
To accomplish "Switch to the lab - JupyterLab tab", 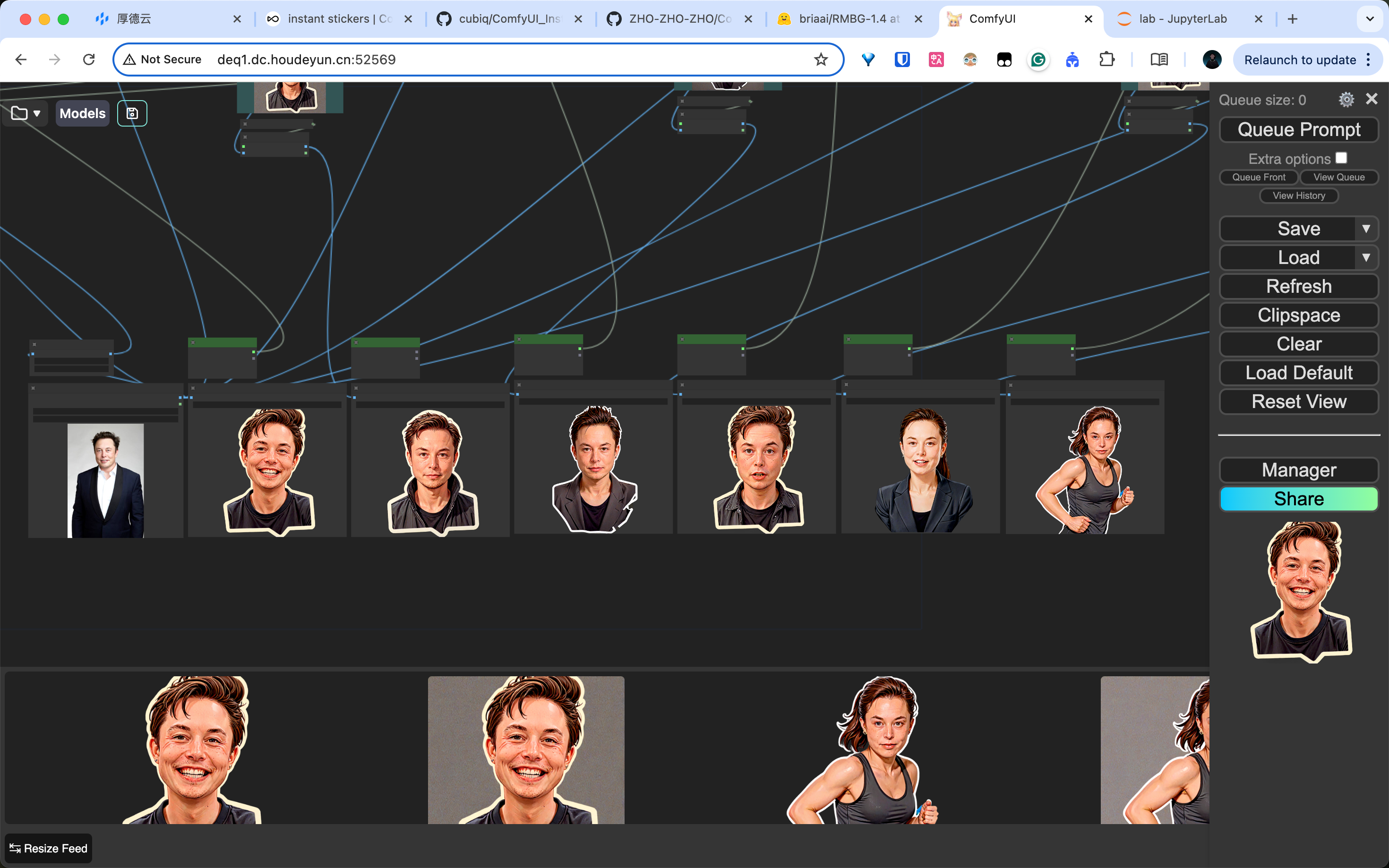I will pyautogui.click(x=1183, y=19).
